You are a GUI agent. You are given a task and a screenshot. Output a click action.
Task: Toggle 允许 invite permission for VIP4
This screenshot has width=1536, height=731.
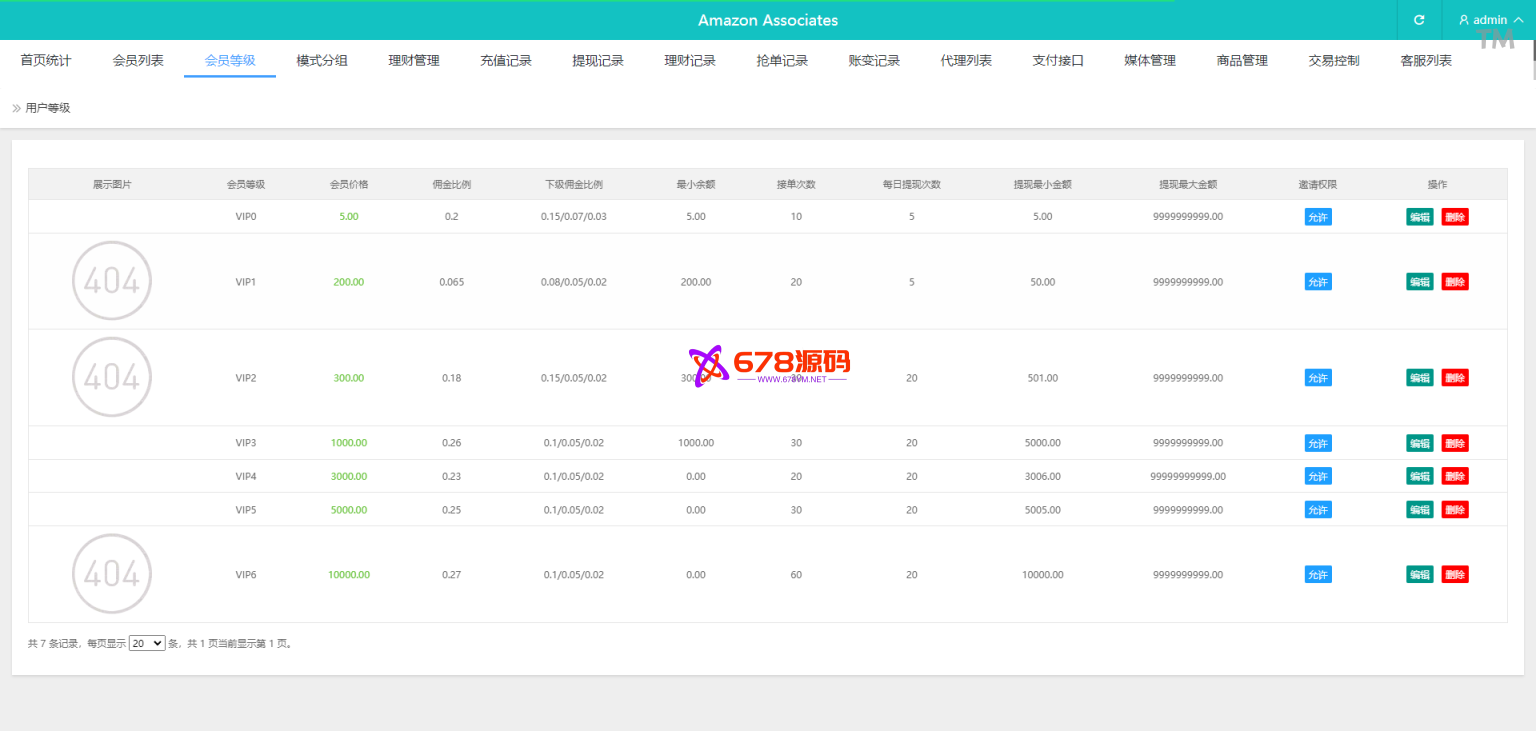coord(1318,476)
